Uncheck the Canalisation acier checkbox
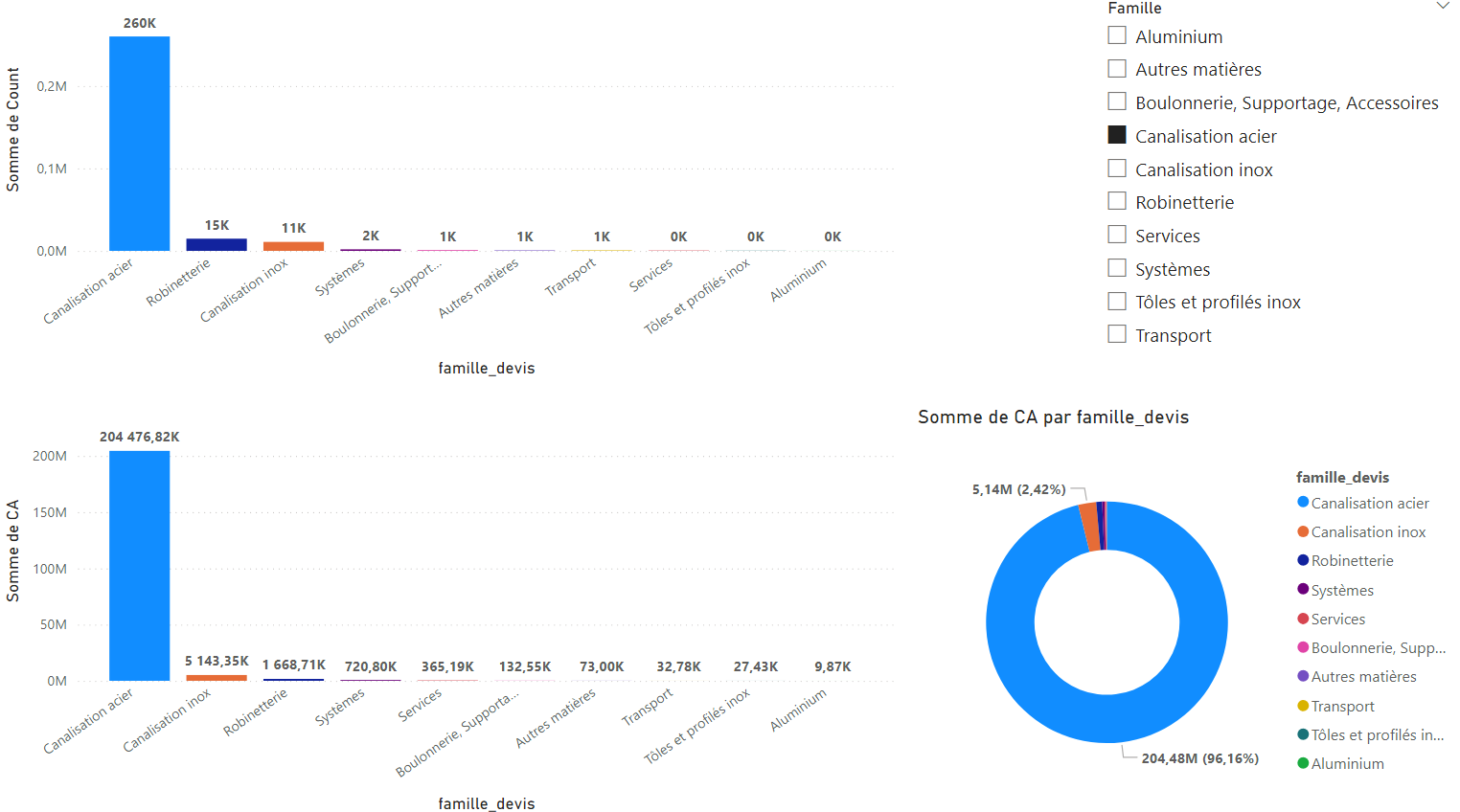 click(x=1116, y=135)
